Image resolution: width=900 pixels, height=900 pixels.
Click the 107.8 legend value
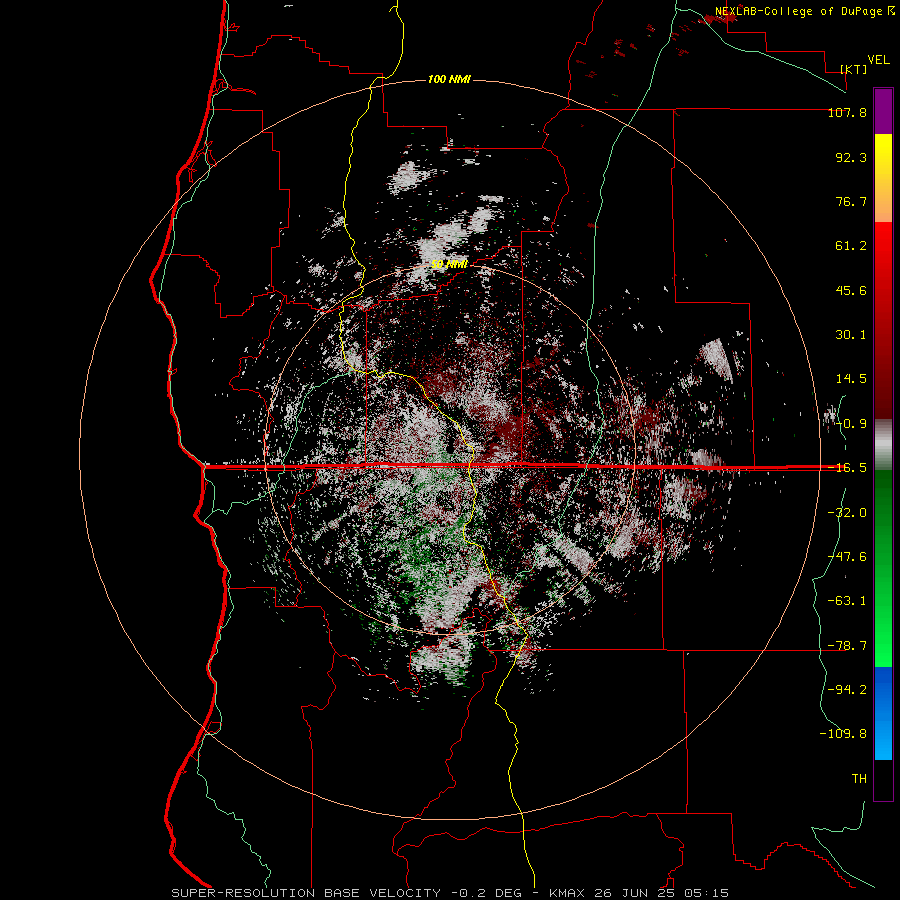click(x=847, y=112)
